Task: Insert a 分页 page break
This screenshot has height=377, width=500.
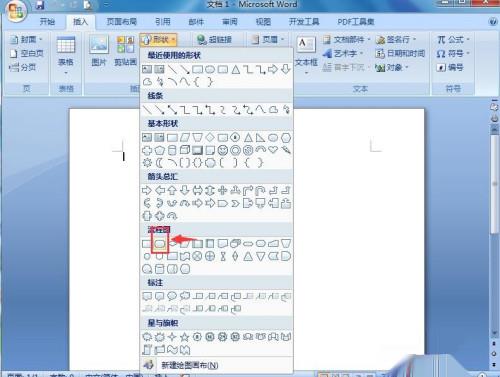Action: pyautogui.click(x=23, y=67)
